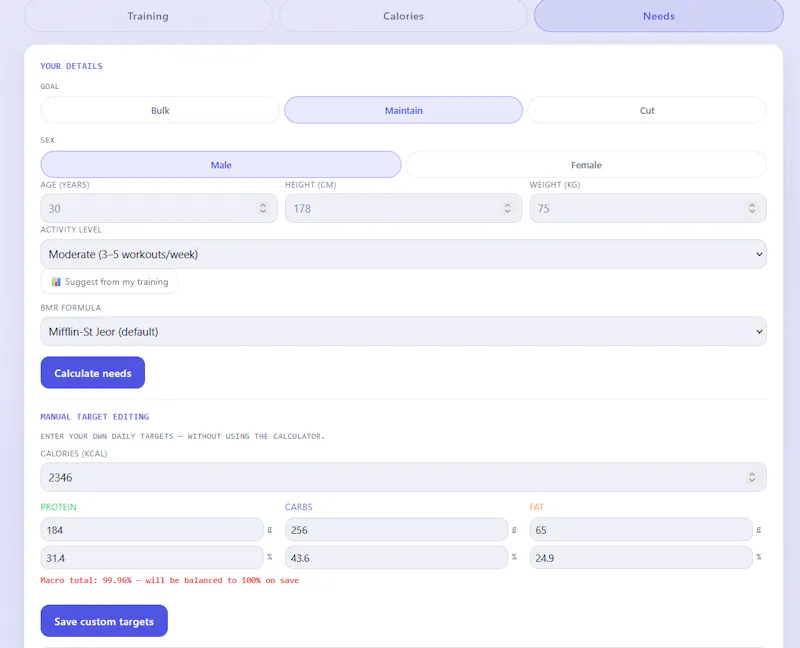800x648 pixels.
Task: Click the FAT label
Action: 536,507
